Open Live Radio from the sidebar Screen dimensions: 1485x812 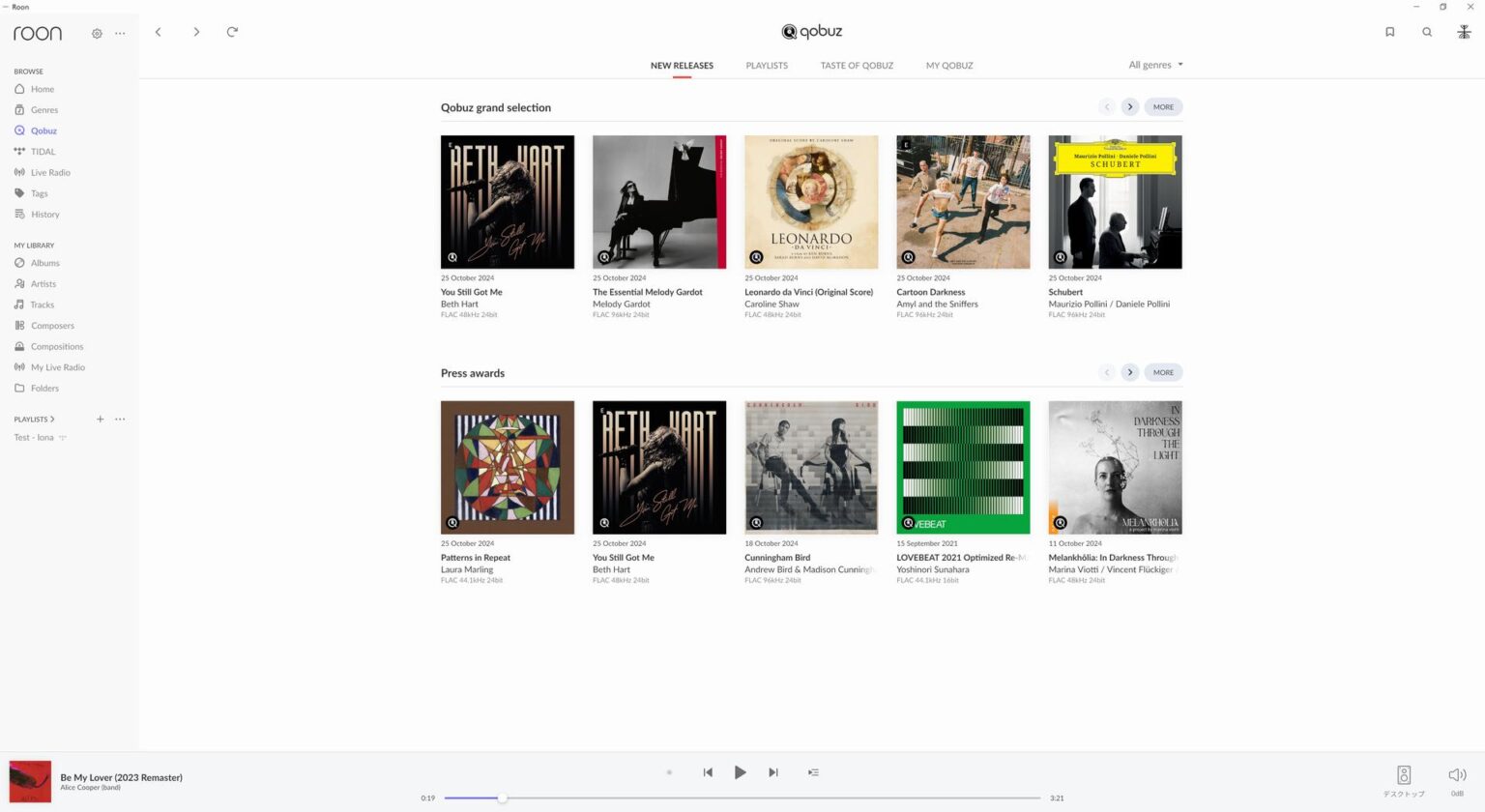[49, 172]
